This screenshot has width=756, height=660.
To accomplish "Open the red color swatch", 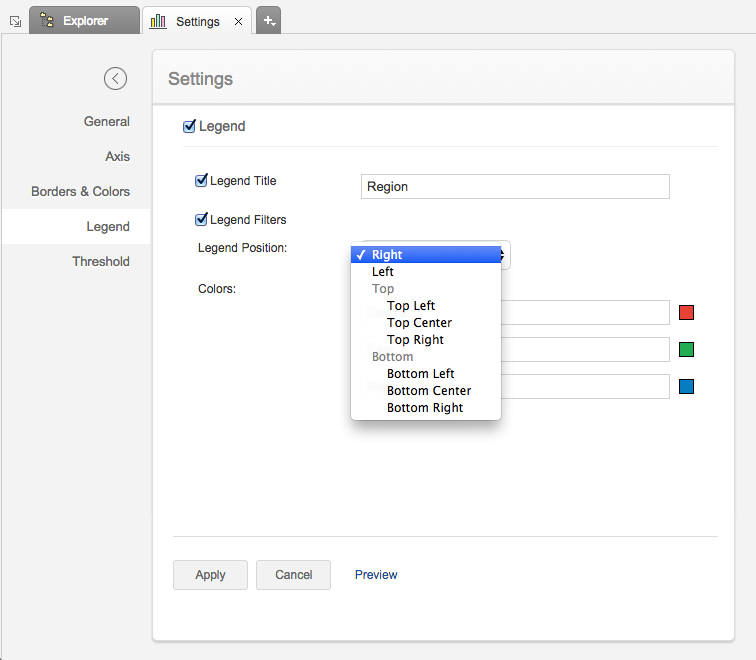I will [x=686, y=313].
